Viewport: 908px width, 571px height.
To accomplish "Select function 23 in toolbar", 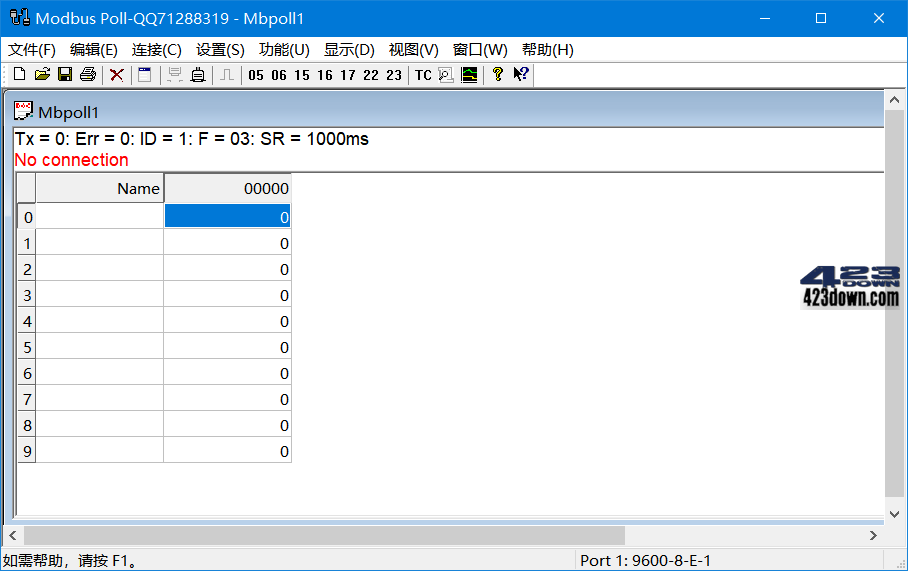I will click(394, 75).
